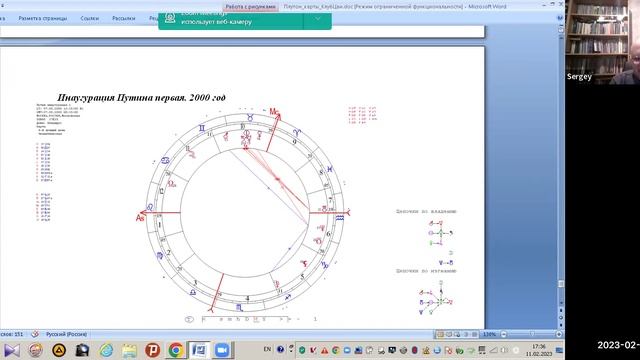The height and width of the screenshot is (360, 640).
Task: Click the round red-and-gold taskbar icon beside Visual Studio
Action: (x=36, y=350)
